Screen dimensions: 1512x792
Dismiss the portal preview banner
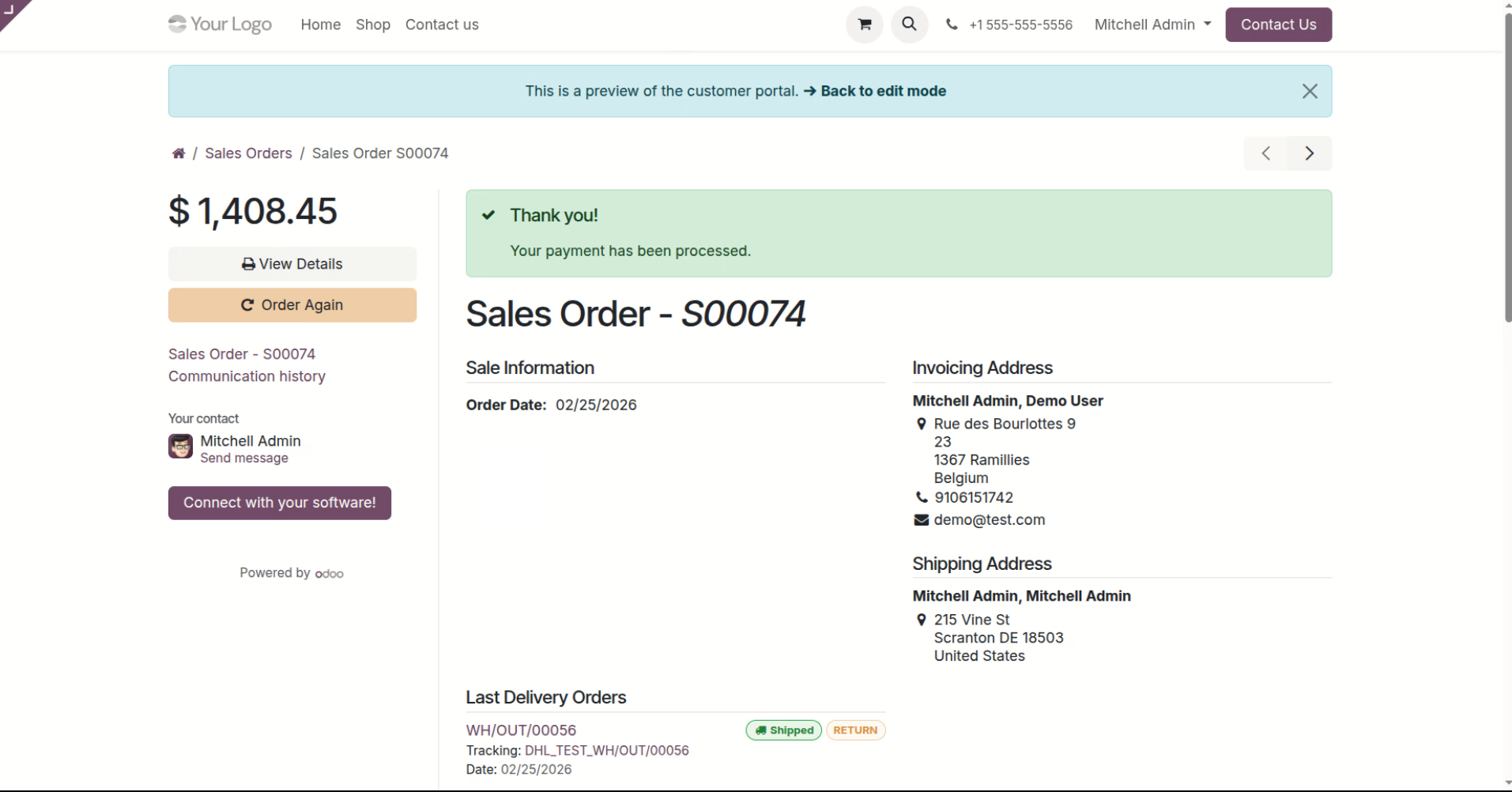coord(1309,92)
